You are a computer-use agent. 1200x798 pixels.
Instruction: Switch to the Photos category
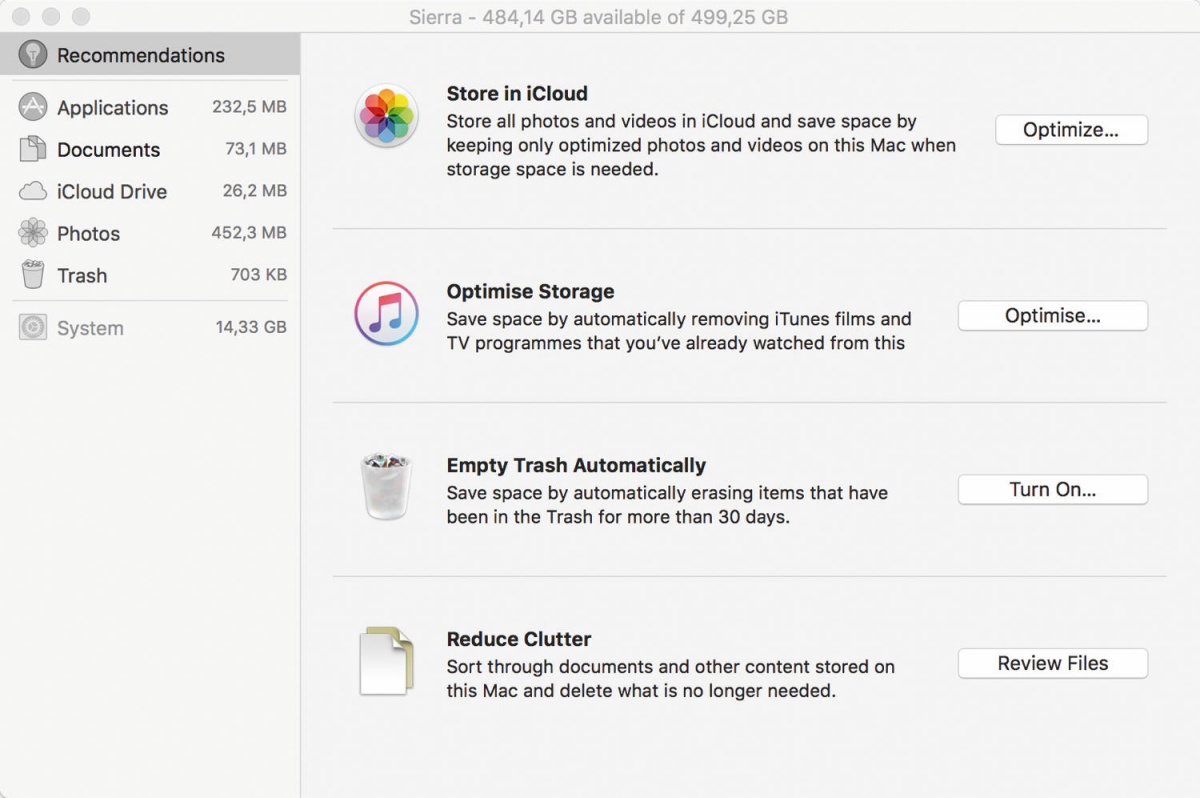[150, 233]
